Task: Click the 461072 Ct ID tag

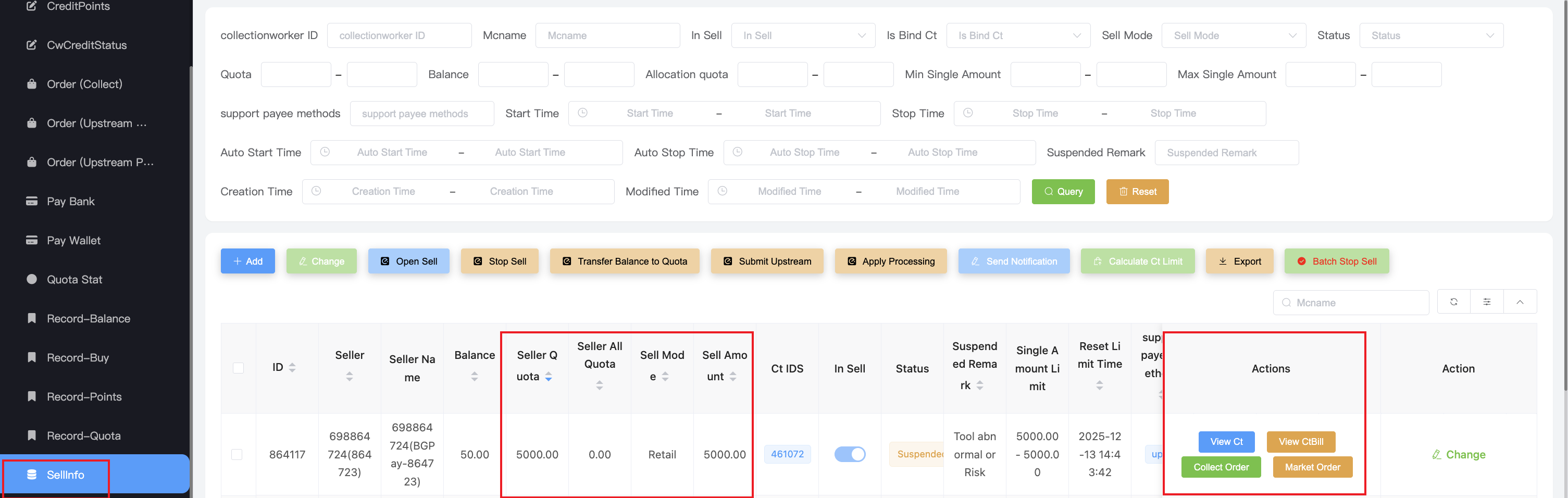Action: [787, 454]
